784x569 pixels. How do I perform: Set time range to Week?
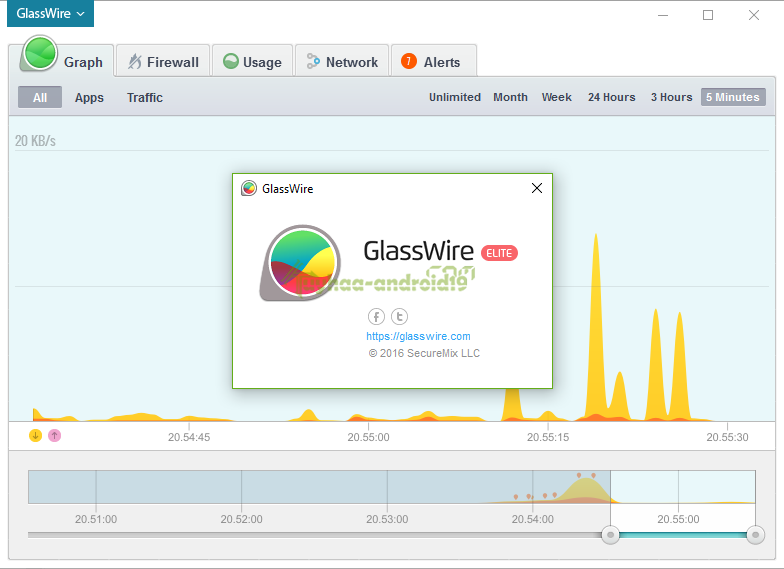tap(556, 97)
